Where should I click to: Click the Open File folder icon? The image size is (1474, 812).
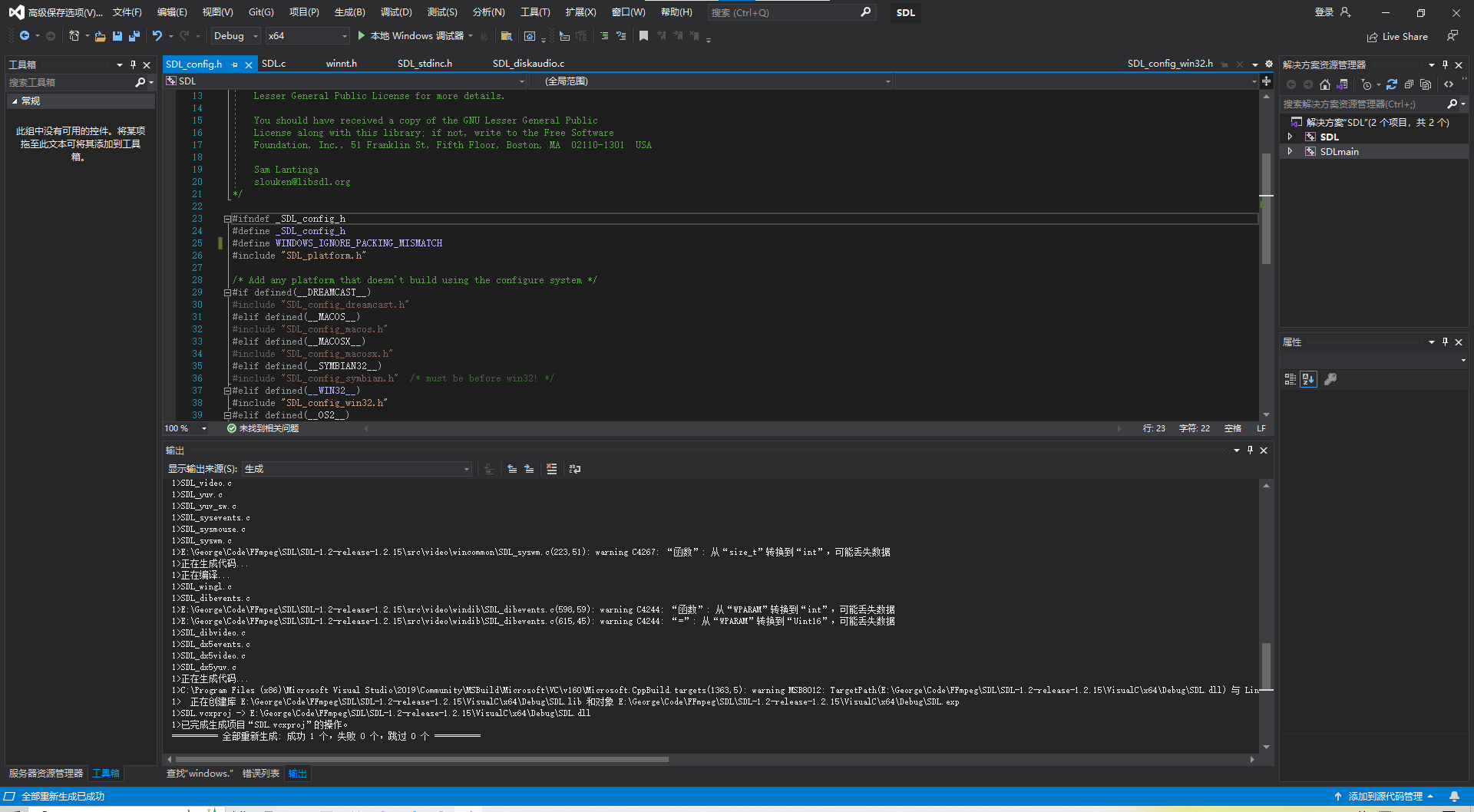pos(101,36)
